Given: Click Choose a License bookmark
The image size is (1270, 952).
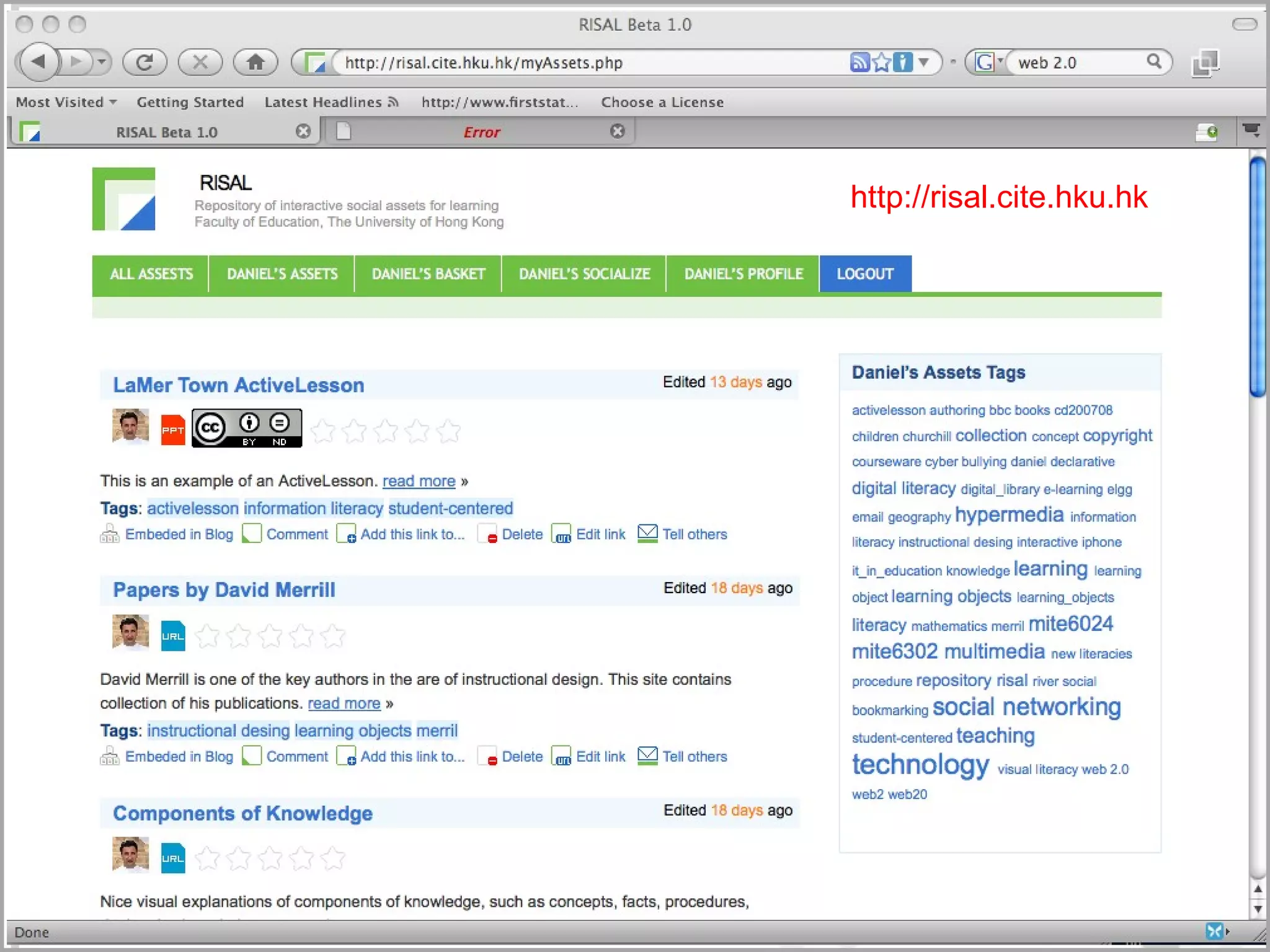Looking at the screenshot, I should pos(662,102).
